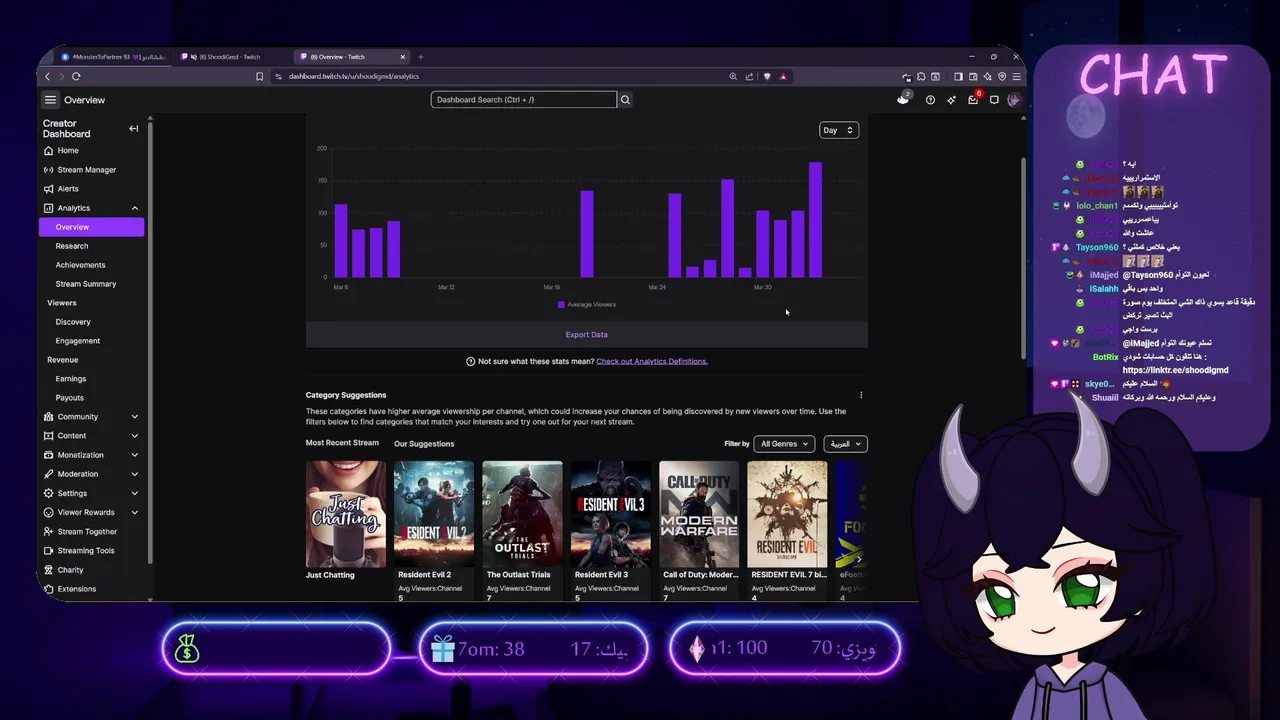Open Alerts from the sidebar

tap(68, 189)
